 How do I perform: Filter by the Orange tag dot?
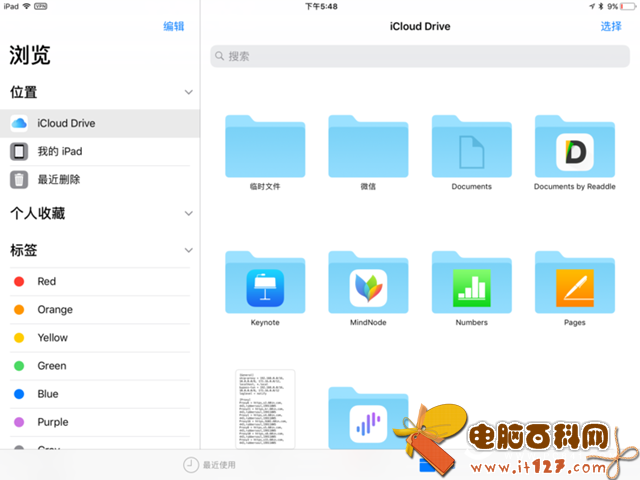coord(19,310)
